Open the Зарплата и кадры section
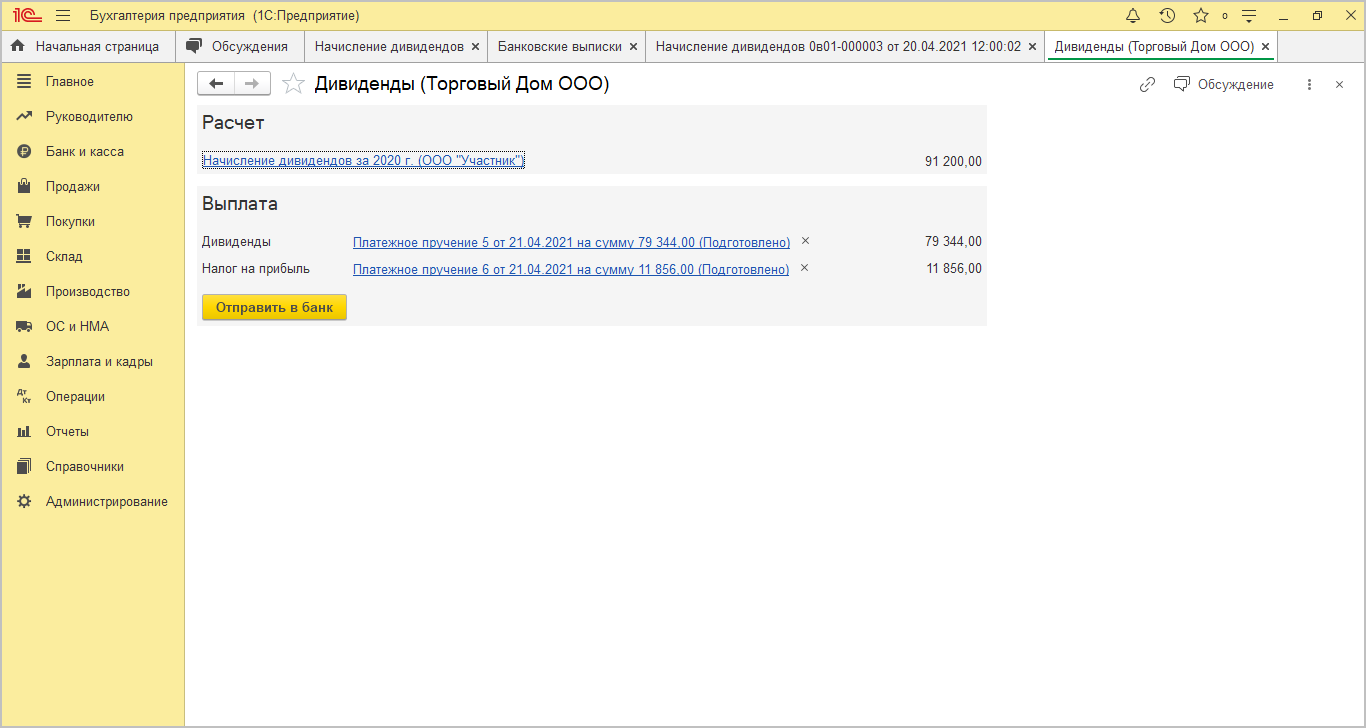1366x728 pixels. pos(92,362)
